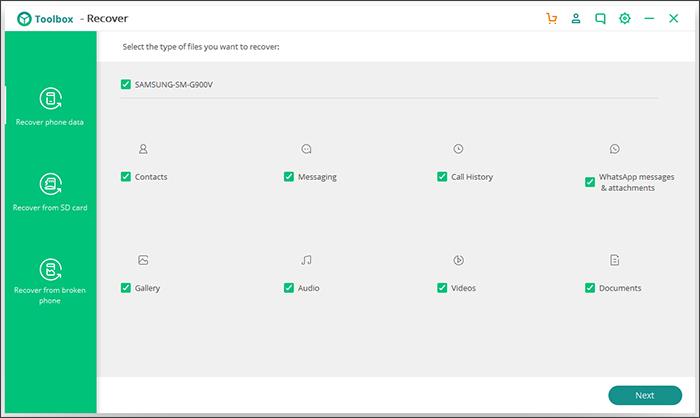Select the Recover phone data label
The width and height of the screenshot is (700, 418).
click(50, 122)
